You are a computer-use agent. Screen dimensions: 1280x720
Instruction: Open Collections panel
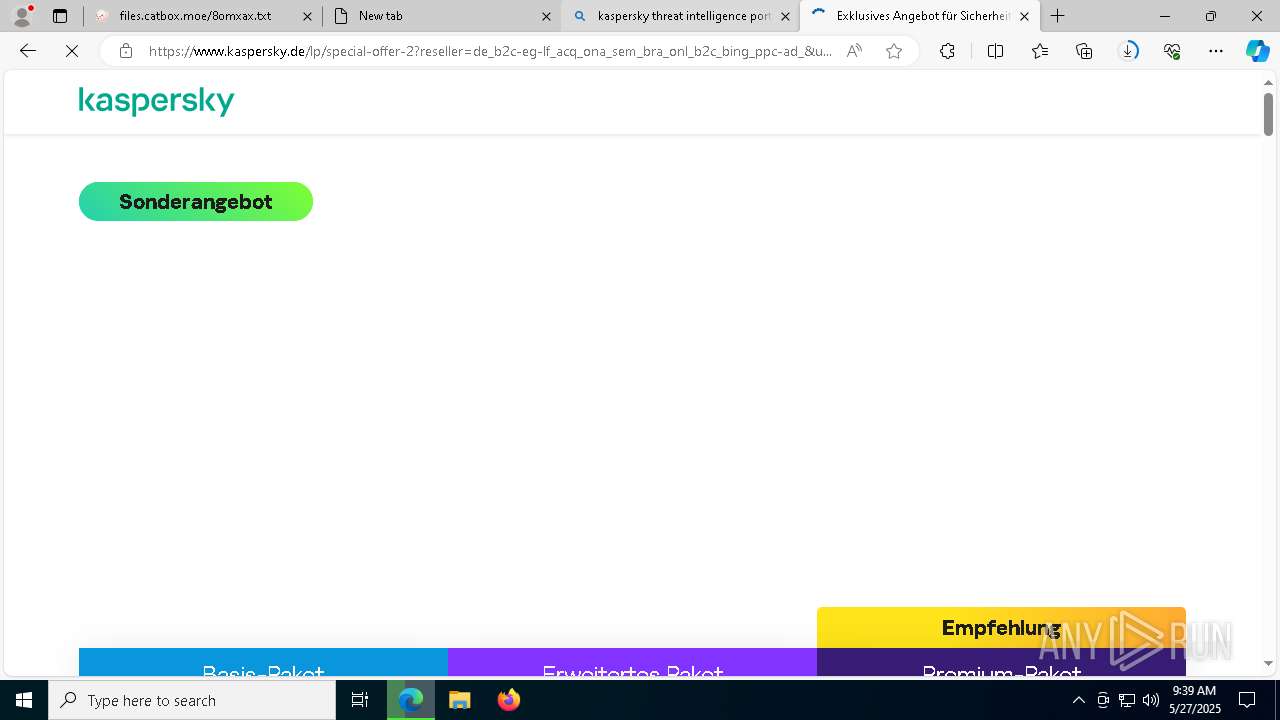click(1084, 51)
